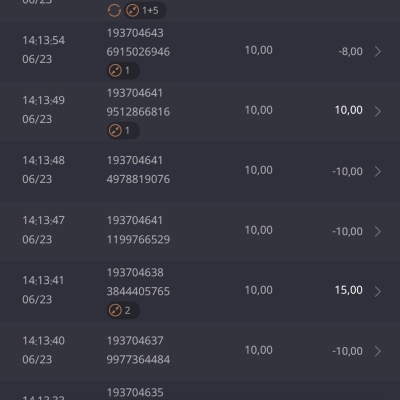Select bet ID 4978819076

(138, 179)
